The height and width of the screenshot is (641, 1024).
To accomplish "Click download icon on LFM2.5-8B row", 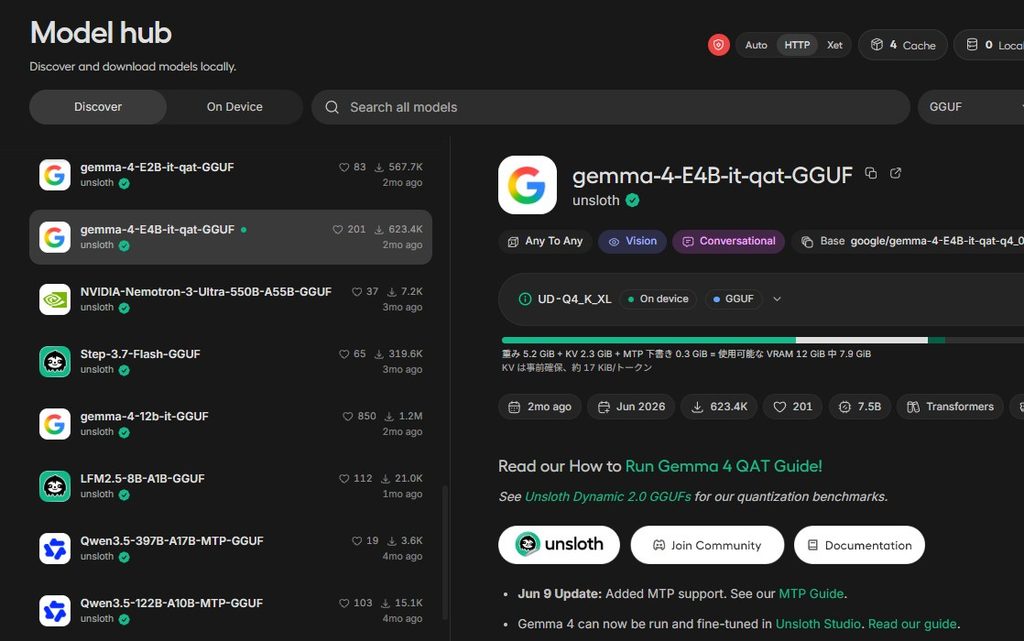I will pyautogui.click(x=385, y=478).
